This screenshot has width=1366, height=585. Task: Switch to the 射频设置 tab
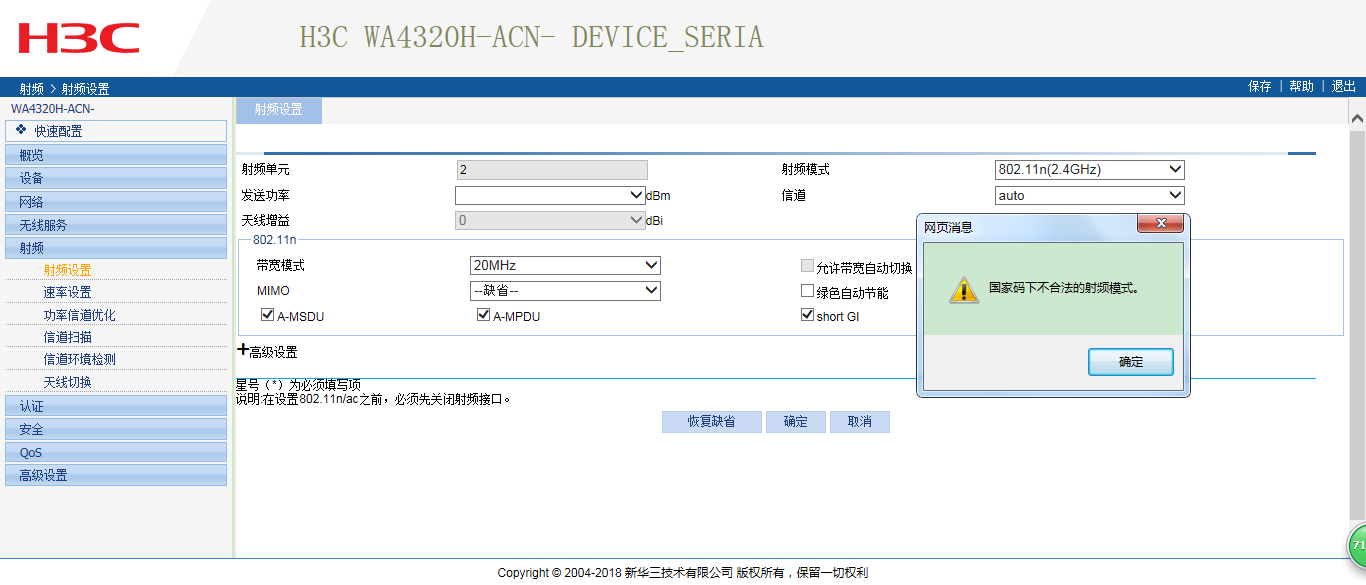tap(278, 110)
